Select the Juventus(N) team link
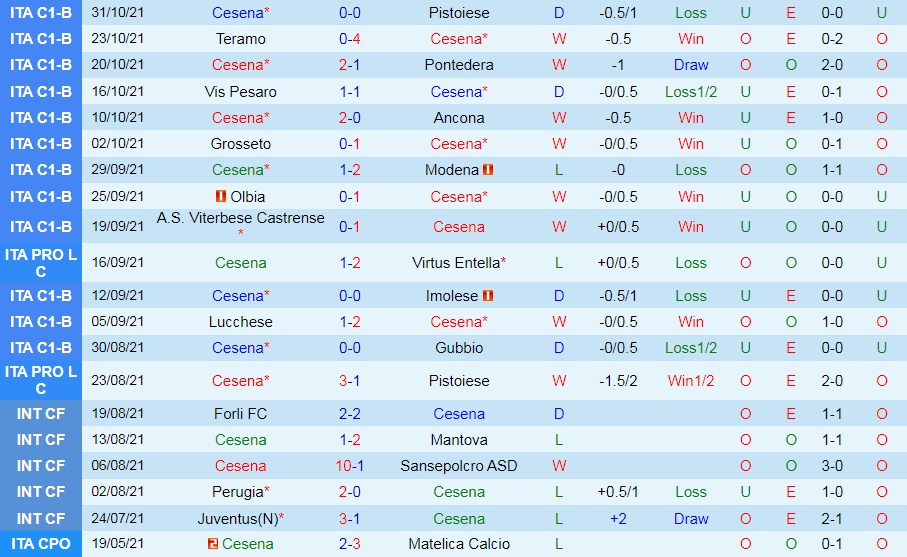The width and height of the screenshot is (907, 557). click(240, 518)
